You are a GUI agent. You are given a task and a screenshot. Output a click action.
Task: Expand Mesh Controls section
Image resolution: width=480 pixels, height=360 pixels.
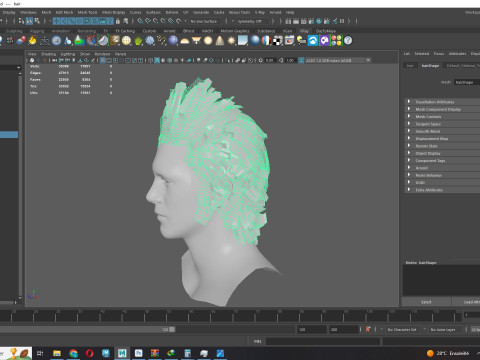click(442, 116)
